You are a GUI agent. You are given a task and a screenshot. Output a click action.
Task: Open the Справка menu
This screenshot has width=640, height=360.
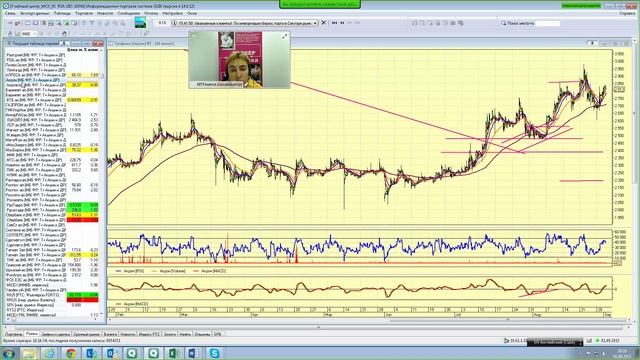coord(627,13)
